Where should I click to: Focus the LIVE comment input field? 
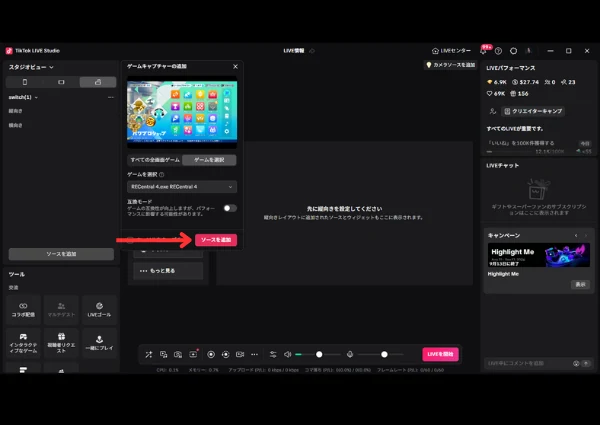529,363
